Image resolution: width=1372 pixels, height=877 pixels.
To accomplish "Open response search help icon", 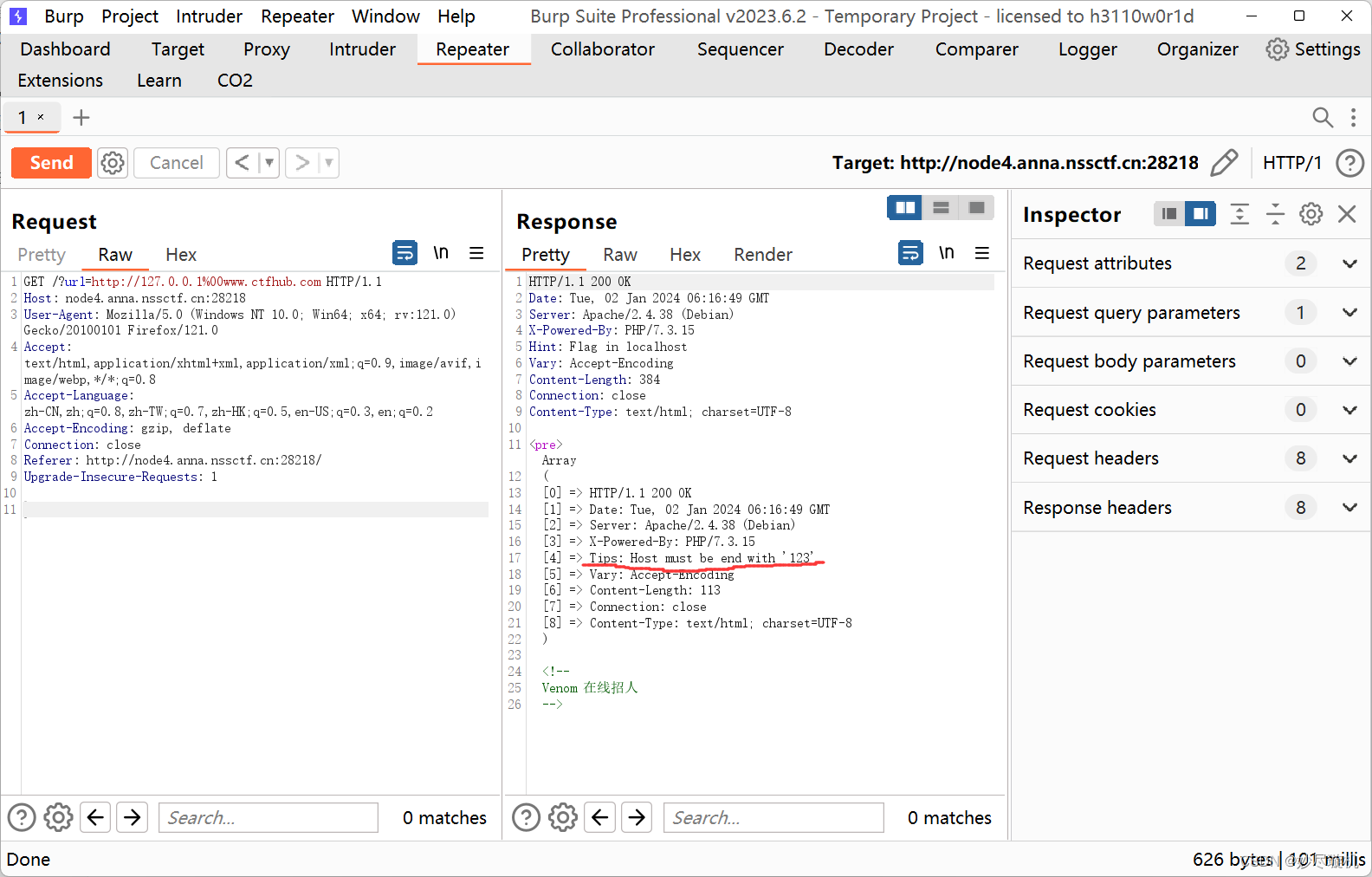I will (x=526, y=817).
